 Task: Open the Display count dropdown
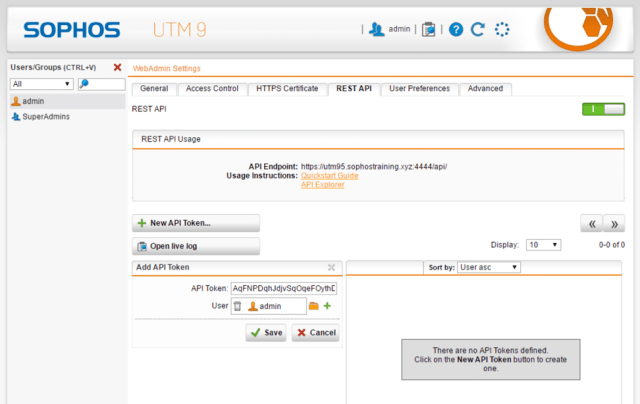coord(543,245)
